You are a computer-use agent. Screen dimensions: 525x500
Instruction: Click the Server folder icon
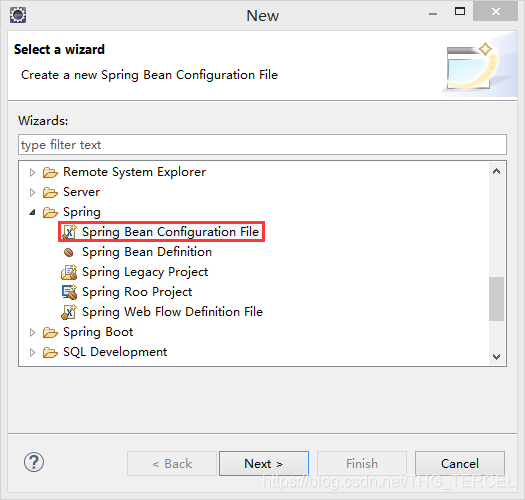point(50,192)
